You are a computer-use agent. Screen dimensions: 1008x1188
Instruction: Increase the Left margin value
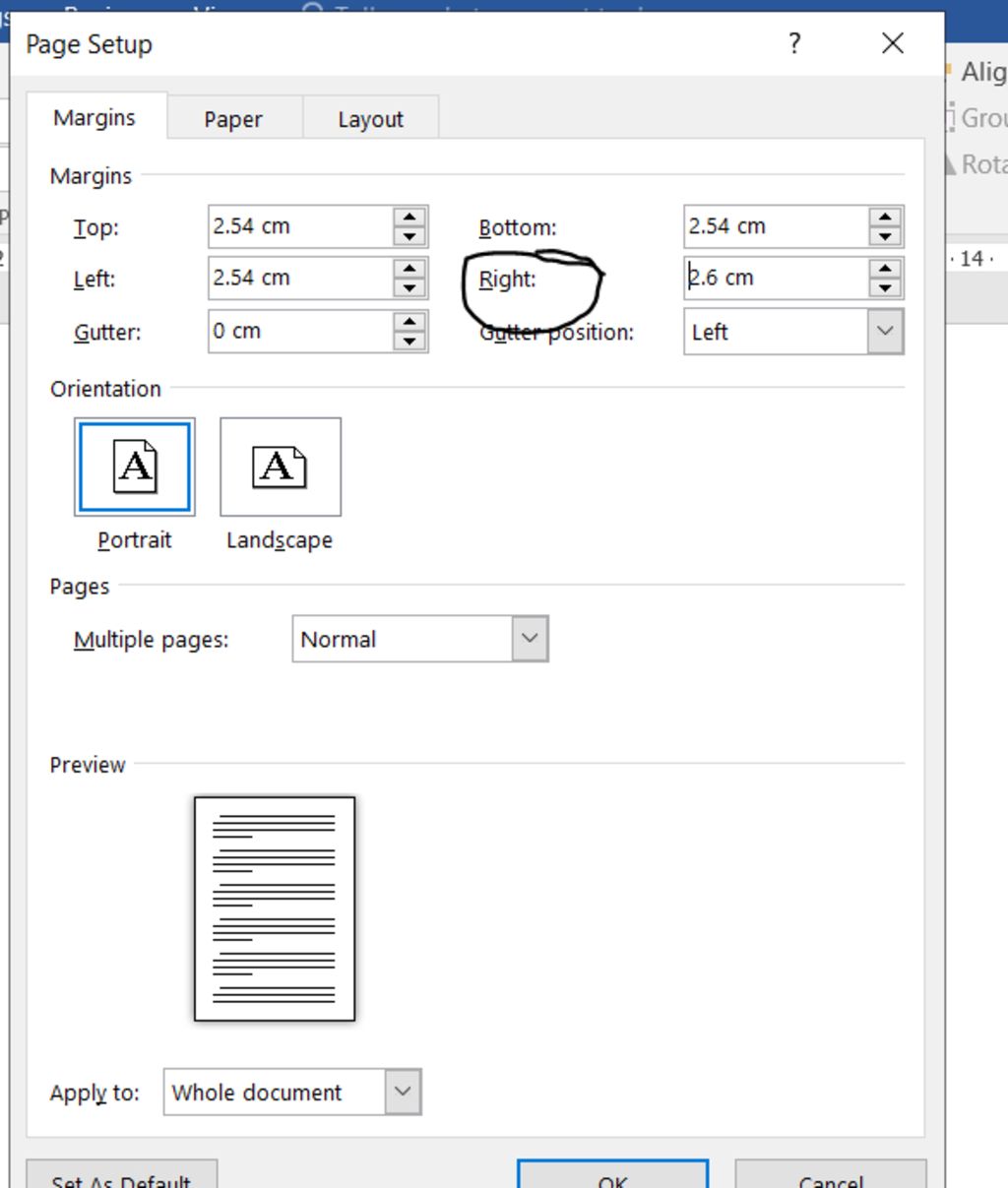[410, 268]
